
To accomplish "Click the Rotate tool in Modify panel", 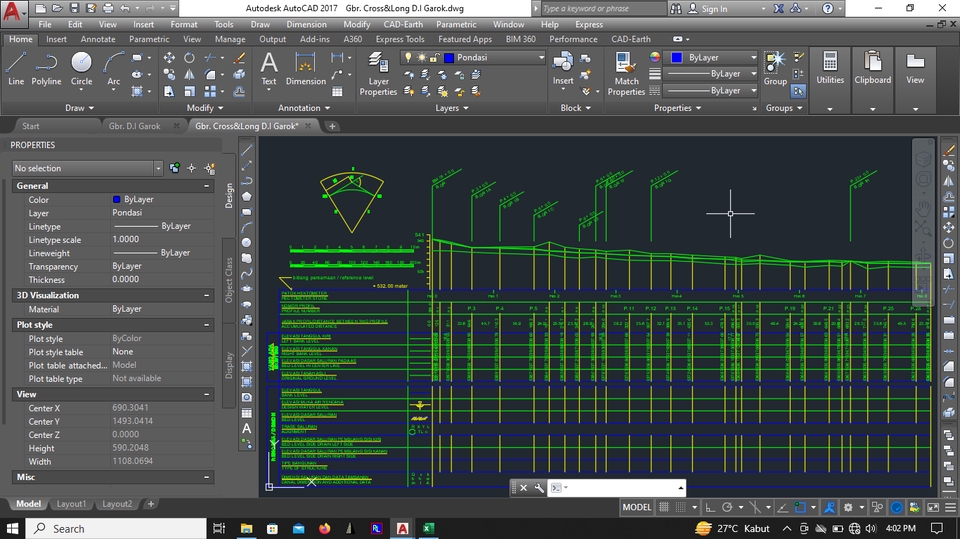I will 190,58.
